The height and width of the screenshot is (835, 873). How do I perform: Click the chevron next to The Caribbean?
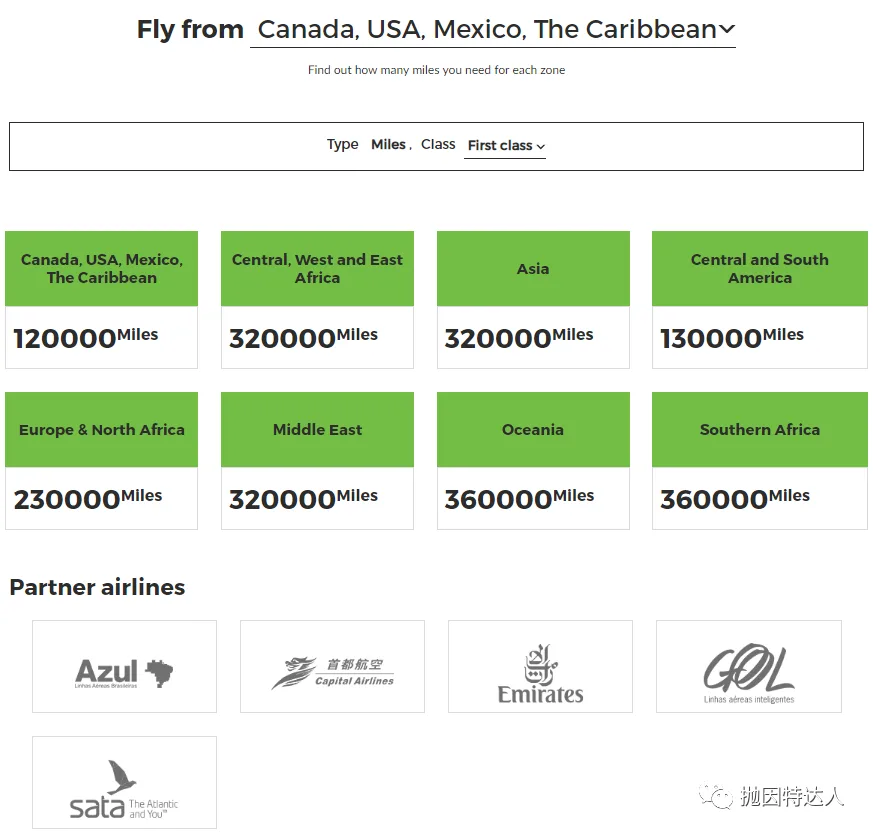tap(727, 29)
